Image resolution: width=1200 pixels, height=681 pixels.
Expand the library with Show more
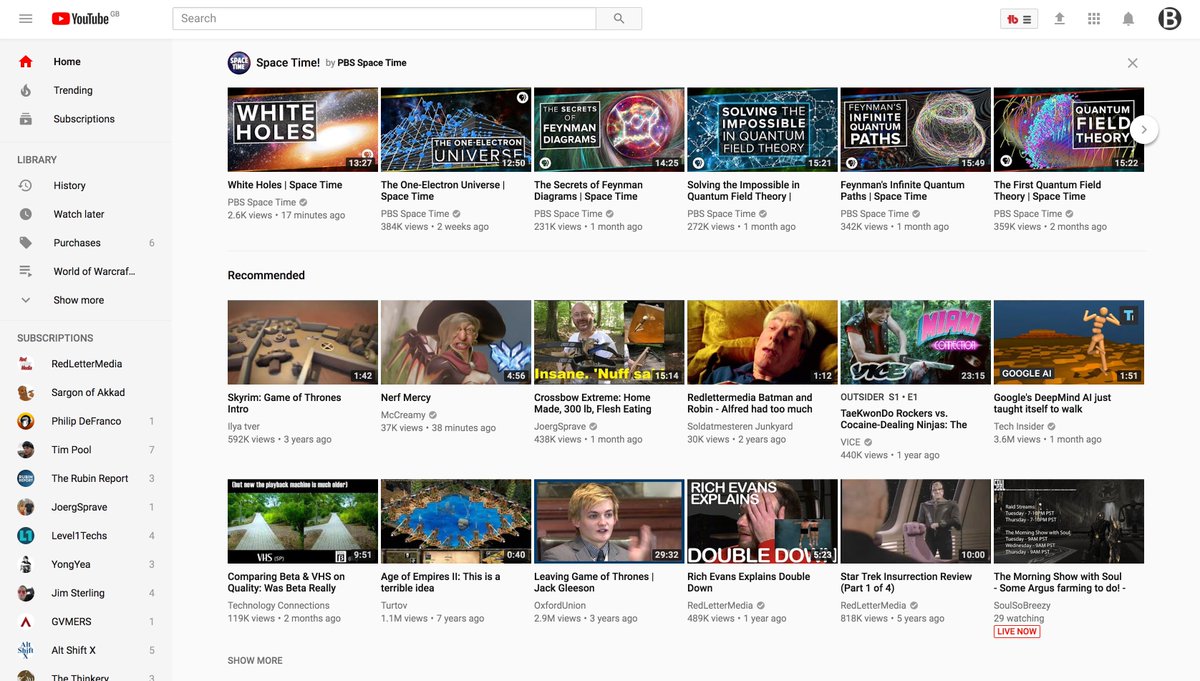click(78, 300)
